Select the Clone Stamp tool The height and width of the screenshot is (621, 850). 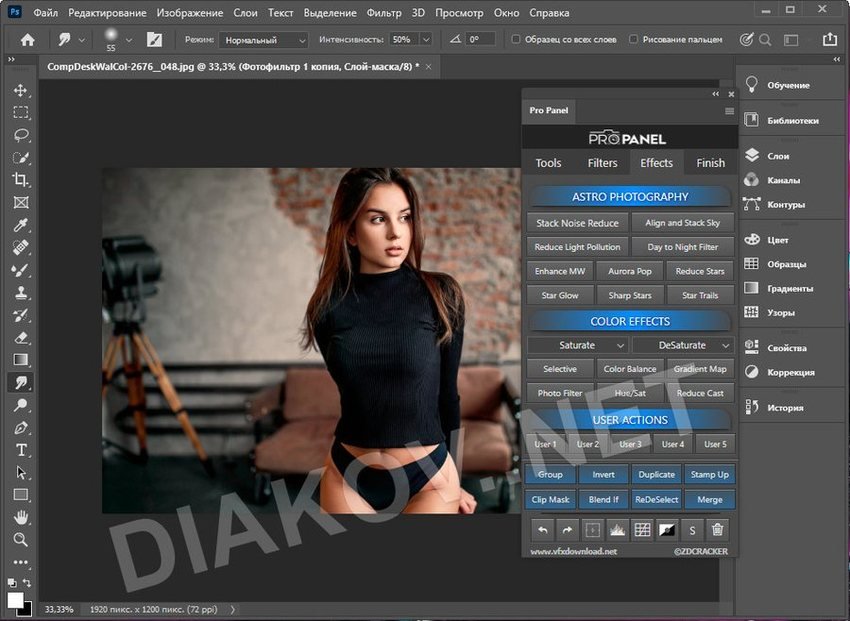21,293
